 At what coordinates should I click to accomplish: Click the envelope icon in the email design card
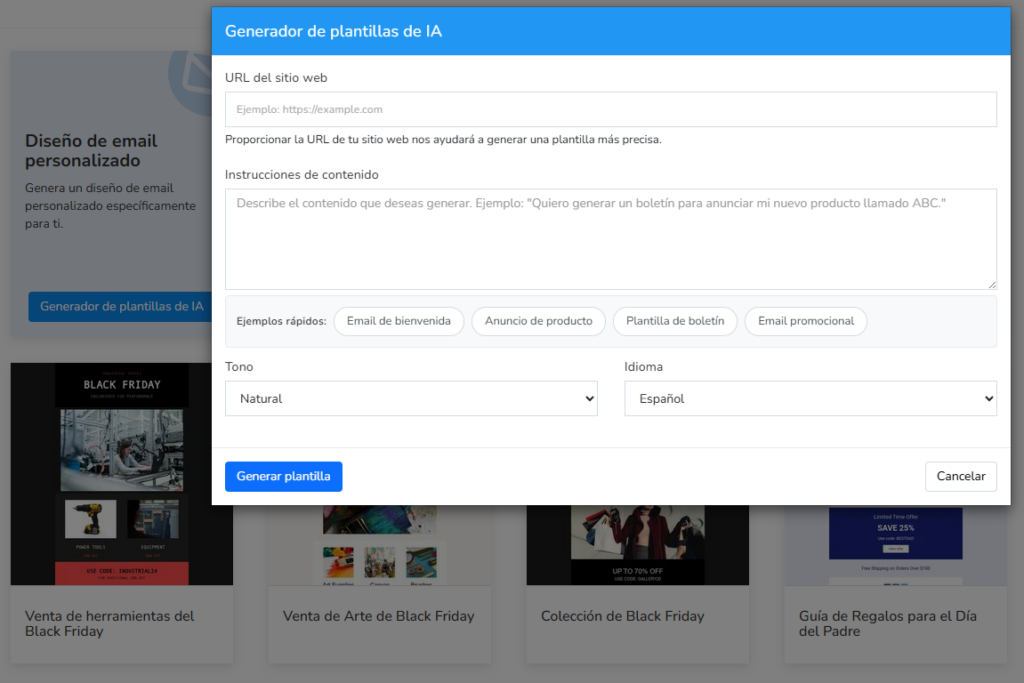click(x=190, y=80)
